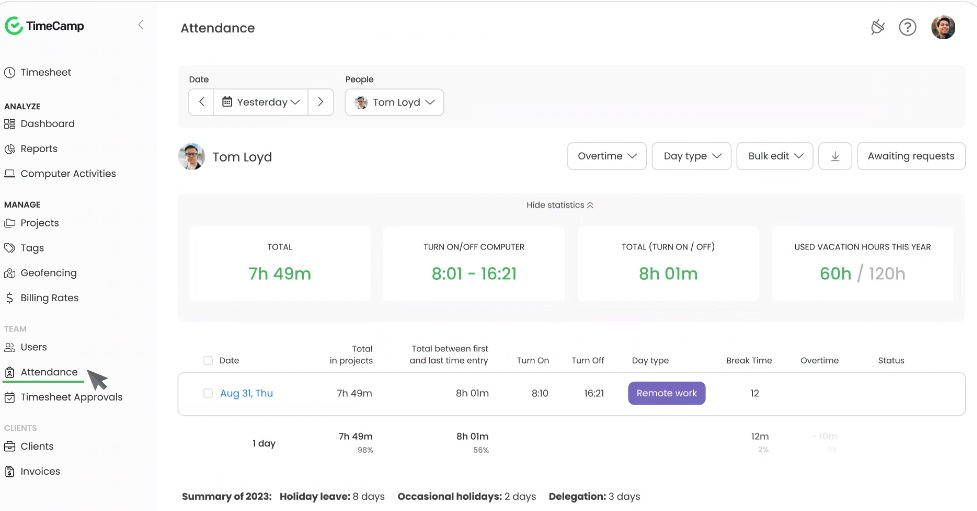The height and width of the screenshot is (511, 977).
Task: Open Timesheet Approvals in the sidebar
Action: (x=71, y=397)
